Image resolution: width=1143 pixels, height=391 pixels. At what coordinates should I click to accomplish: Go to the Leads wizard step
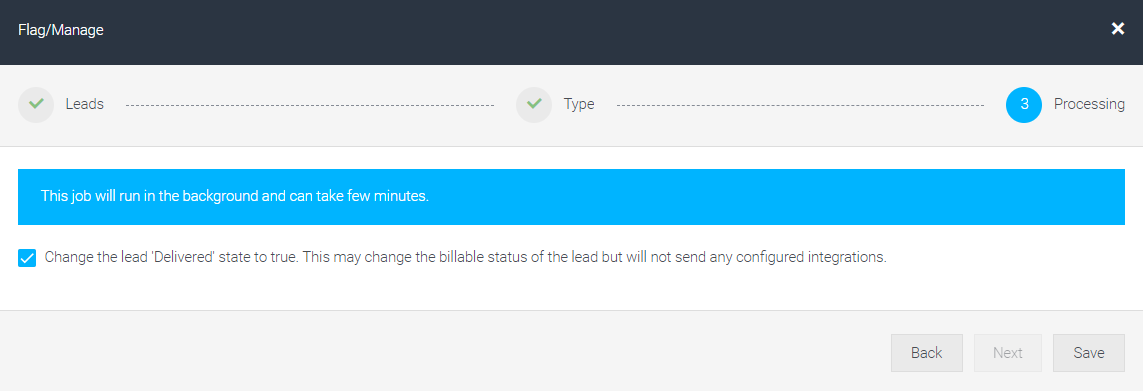85,104
